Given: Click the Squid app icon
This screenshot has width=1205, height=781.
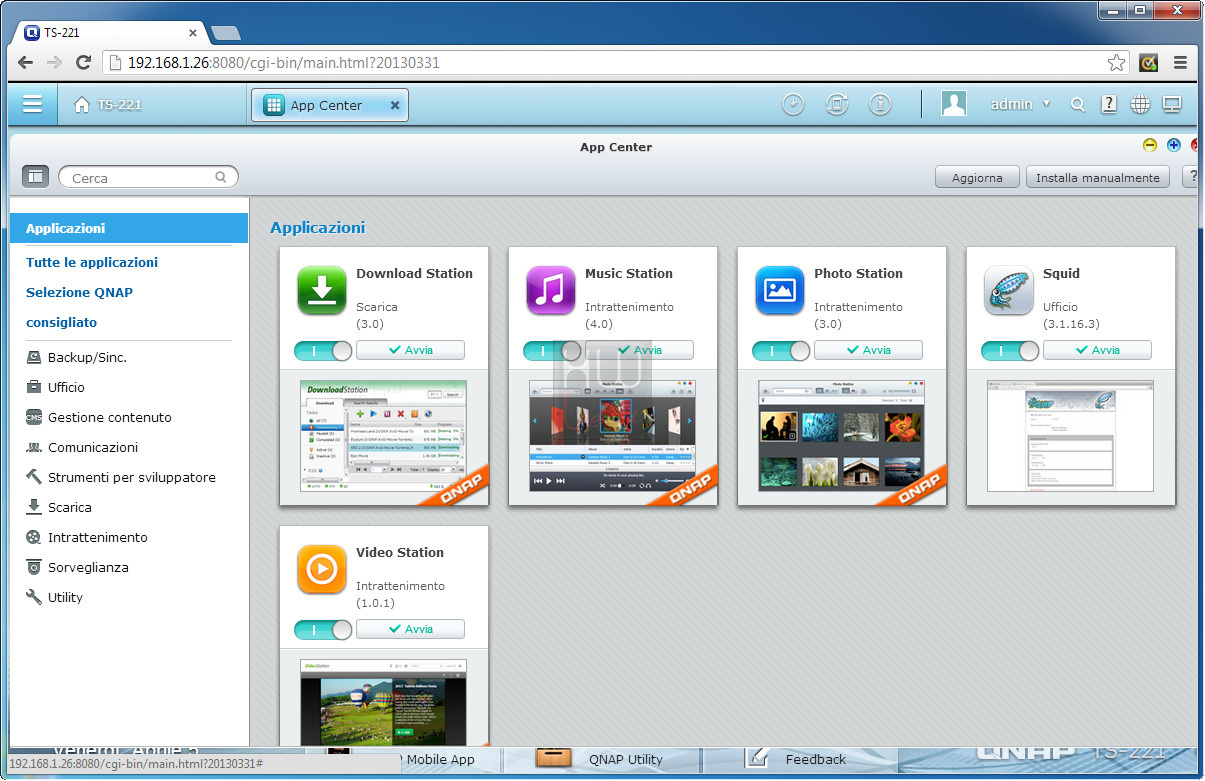Looking at the screenshot, I should click(1009, 290).
